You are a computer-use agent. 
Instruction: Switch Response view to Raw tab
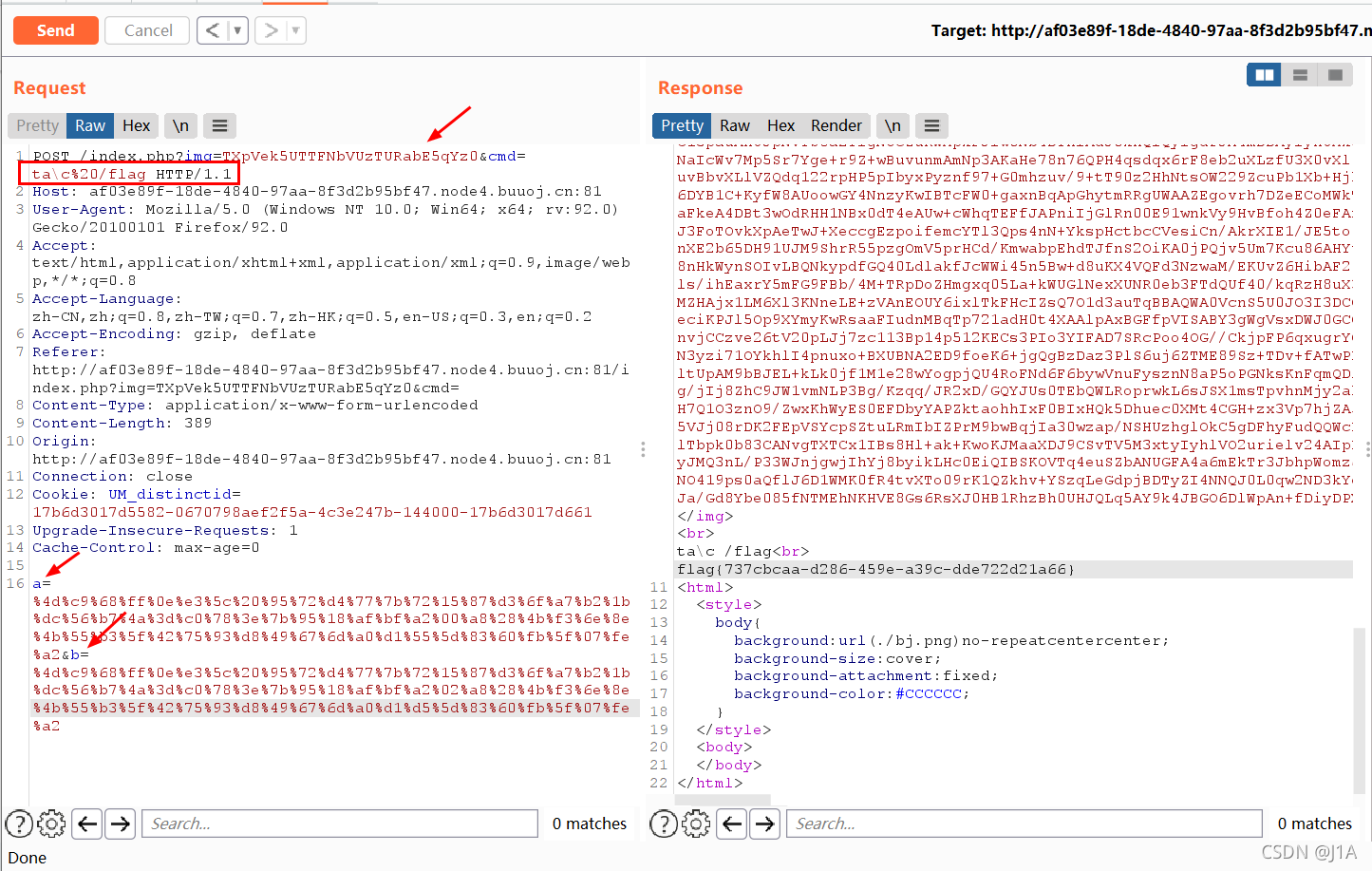(x=735, y=125)
